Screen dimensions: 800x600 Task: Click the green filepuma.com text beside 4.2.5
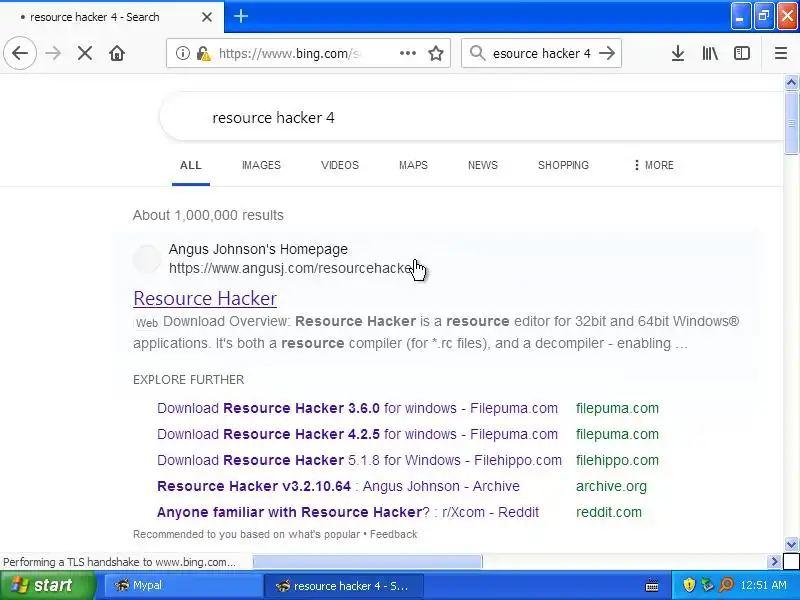tap(617, 434)
